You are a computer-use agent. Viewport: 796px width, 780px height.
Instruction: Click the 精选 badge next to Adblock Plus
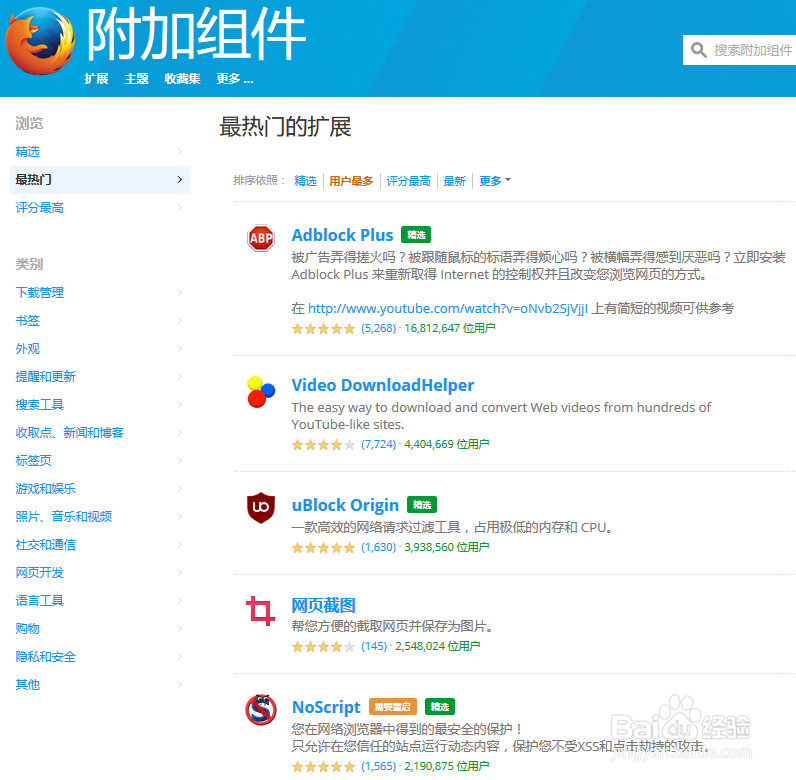click(x=416, y=235)
